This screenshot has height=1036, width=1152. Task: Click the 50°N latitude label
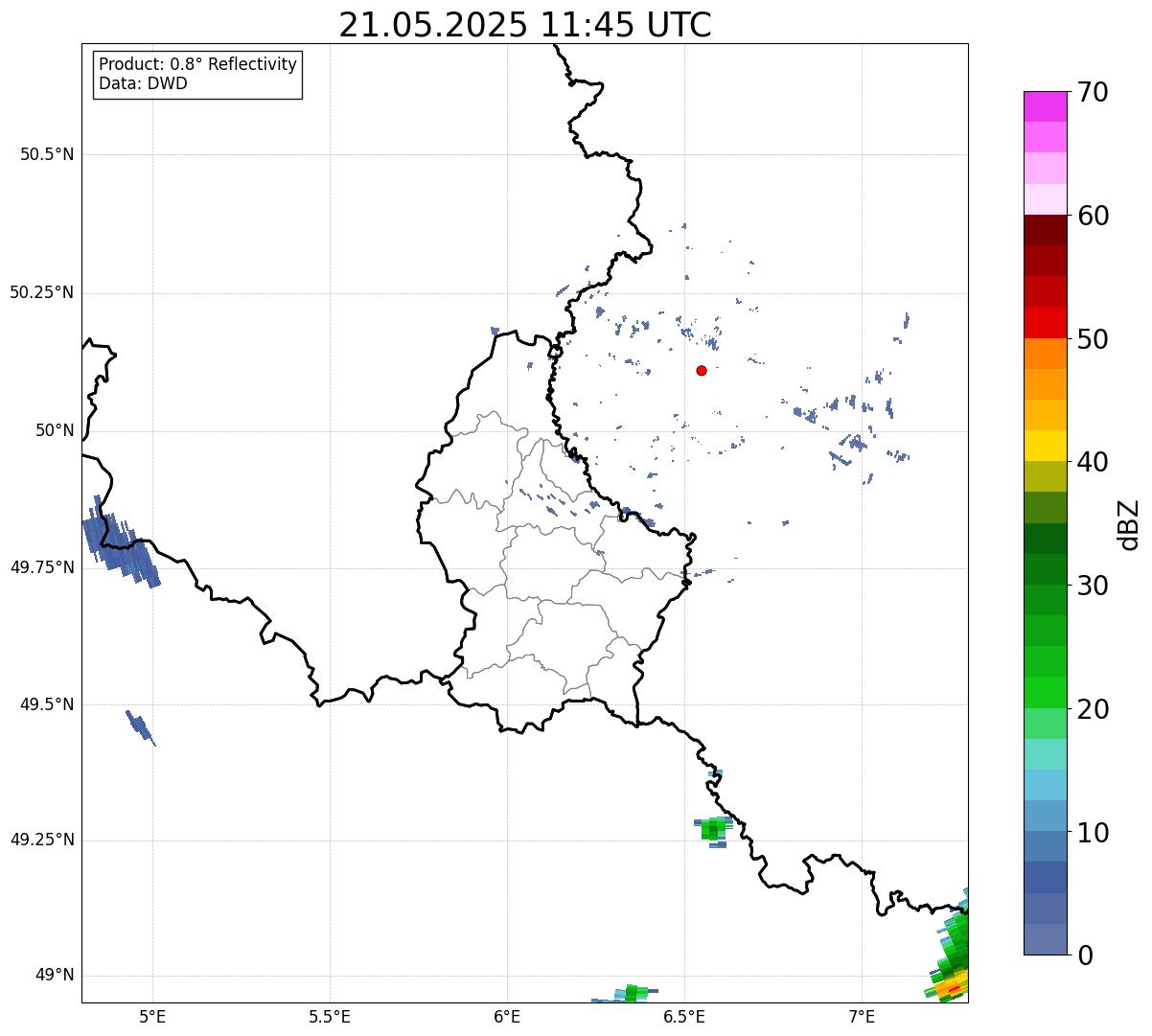pyautogui.click(x=54, y=430)
